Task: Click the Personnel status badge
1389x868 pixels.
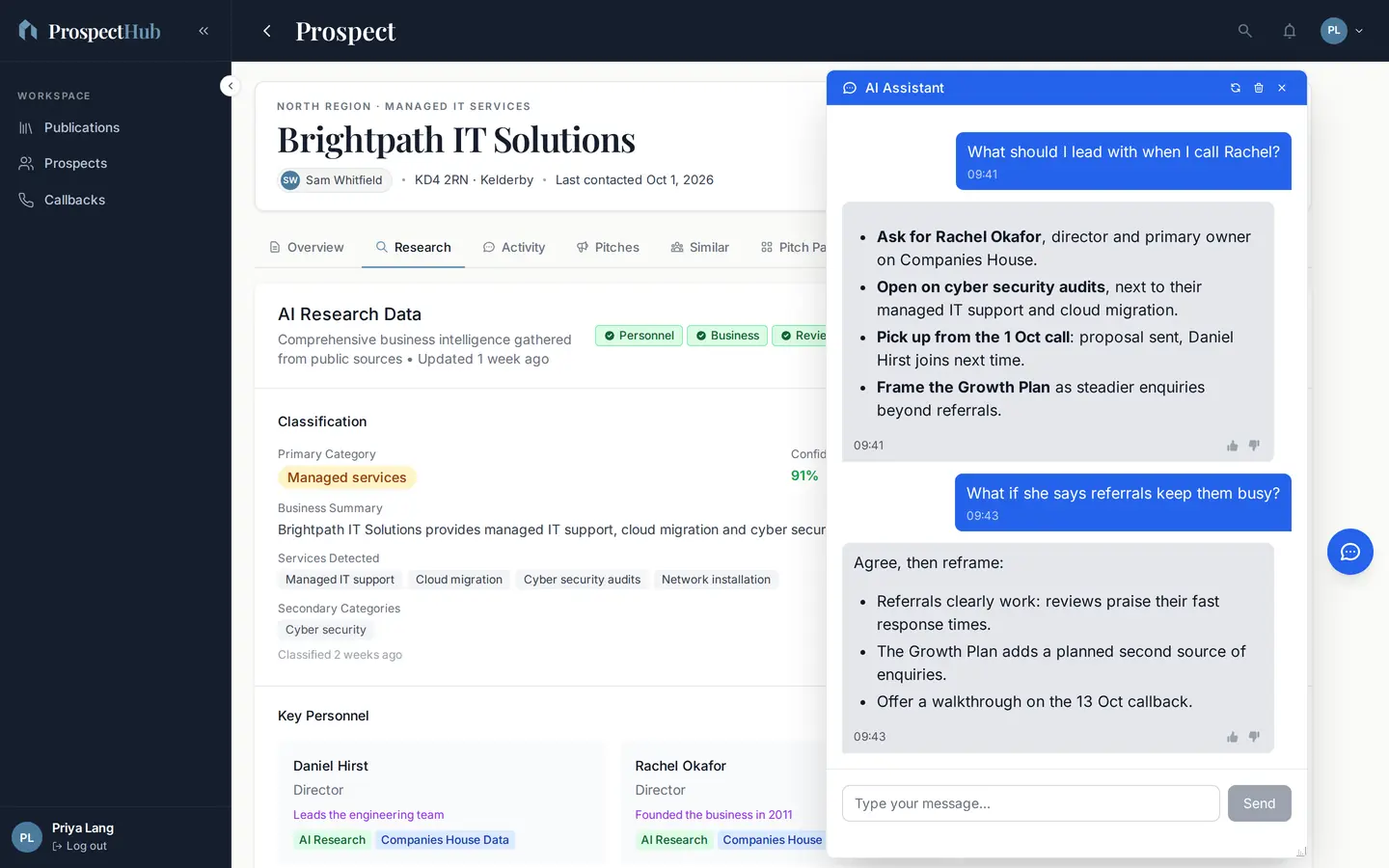Action: [639, 336]
